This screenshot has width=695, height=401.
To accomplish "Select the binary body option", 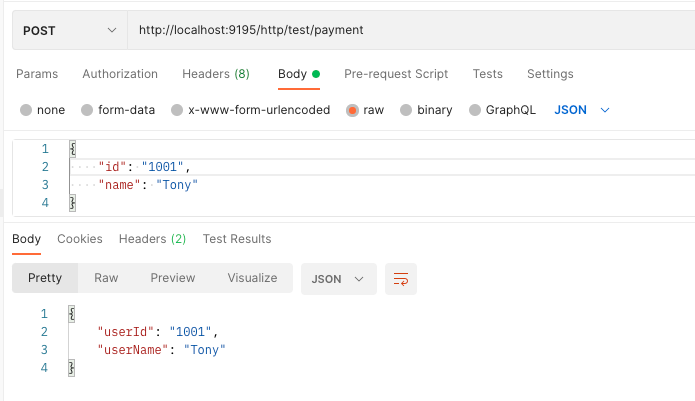I will tap(407, 110).
